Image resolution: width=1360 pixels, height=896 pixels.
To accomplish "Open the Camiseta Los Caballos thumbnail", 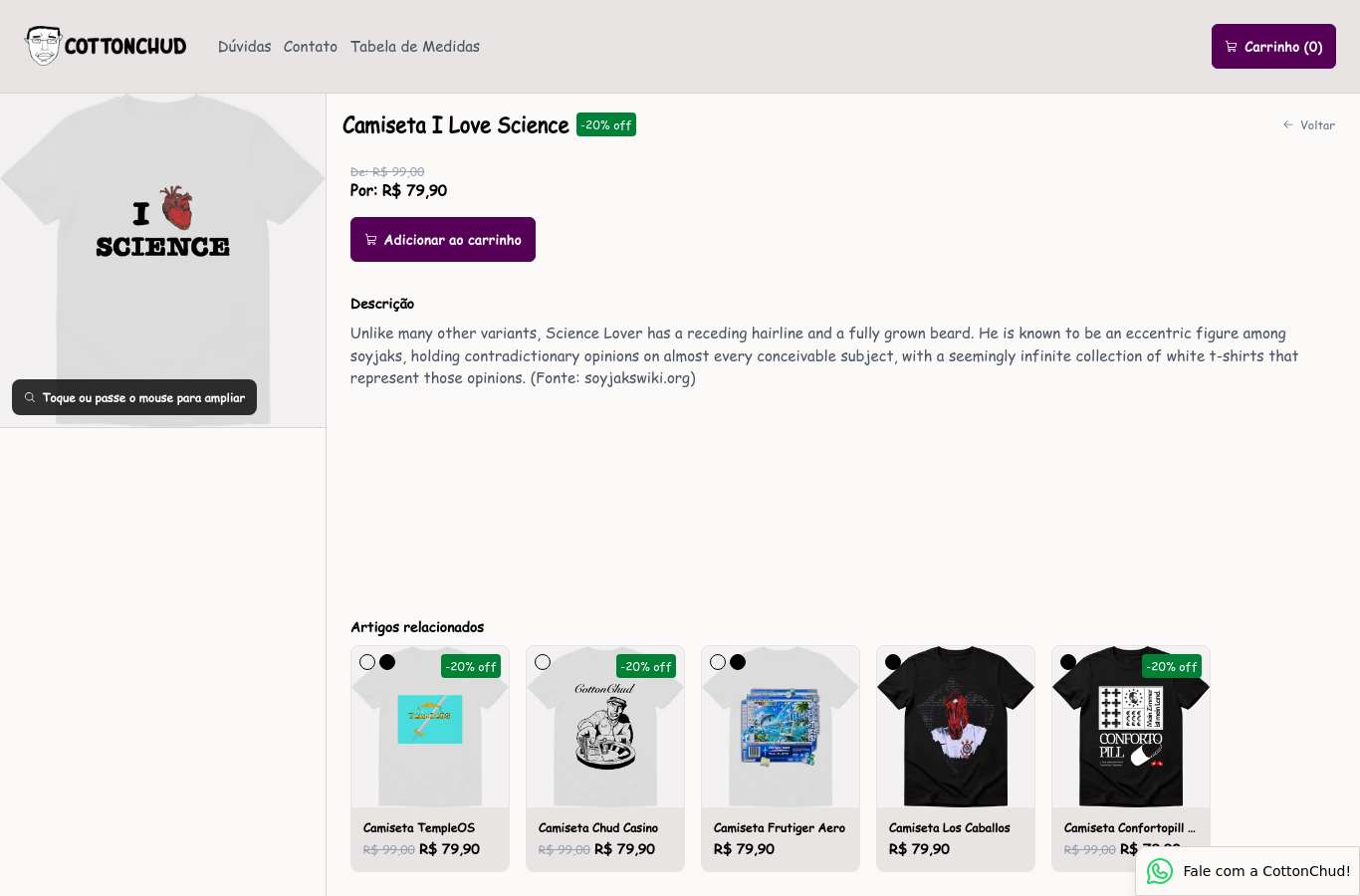I will [956, 727].
